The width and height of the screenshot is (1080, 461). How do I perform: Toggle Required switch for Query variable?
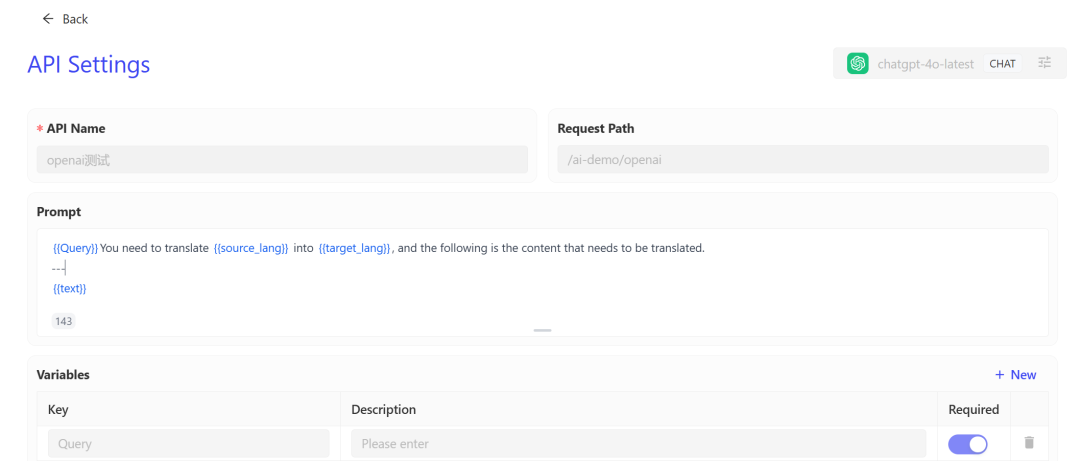[967, 443]
